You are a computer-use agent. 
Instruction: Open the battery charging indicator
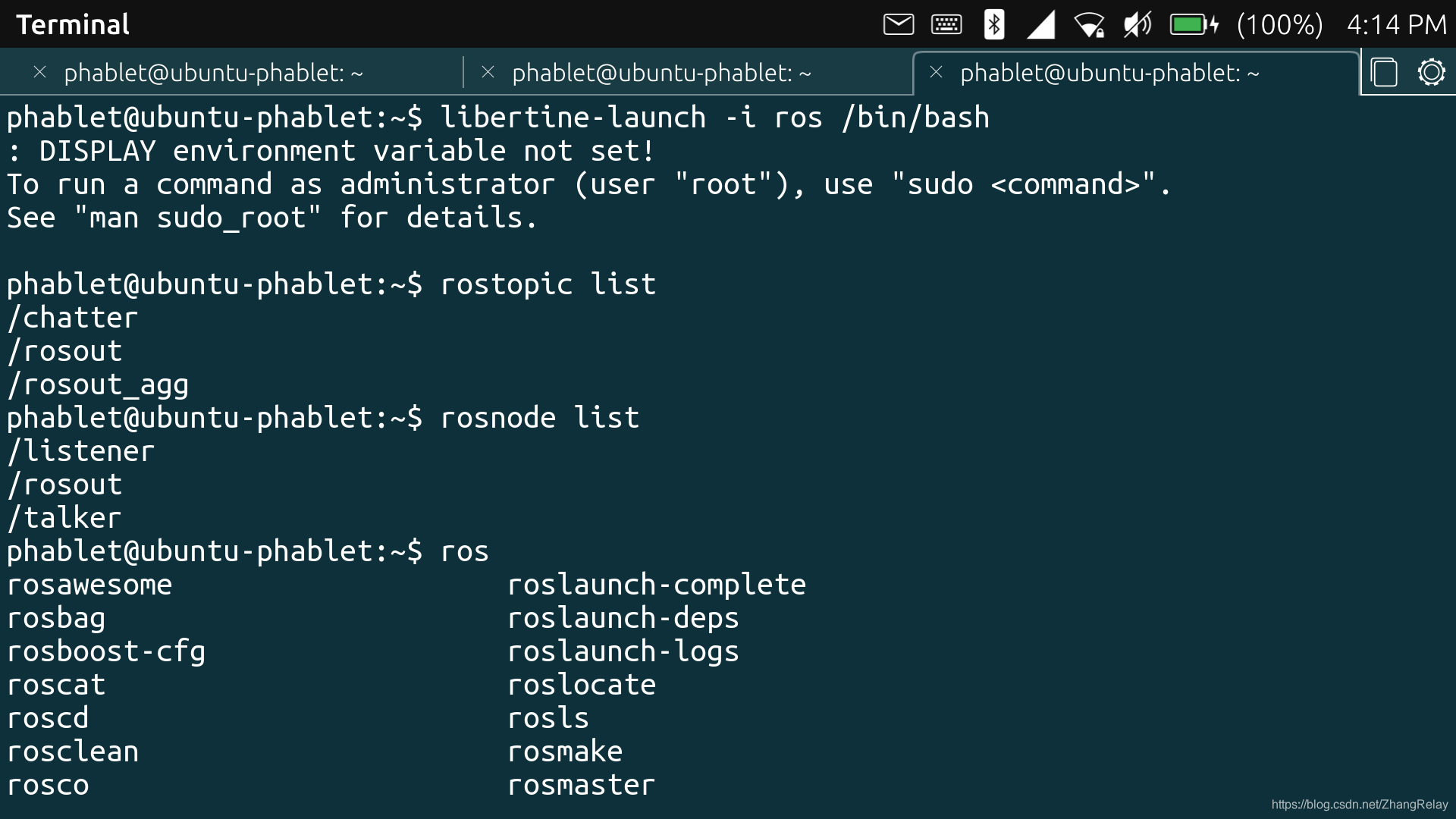point(1194,24)
